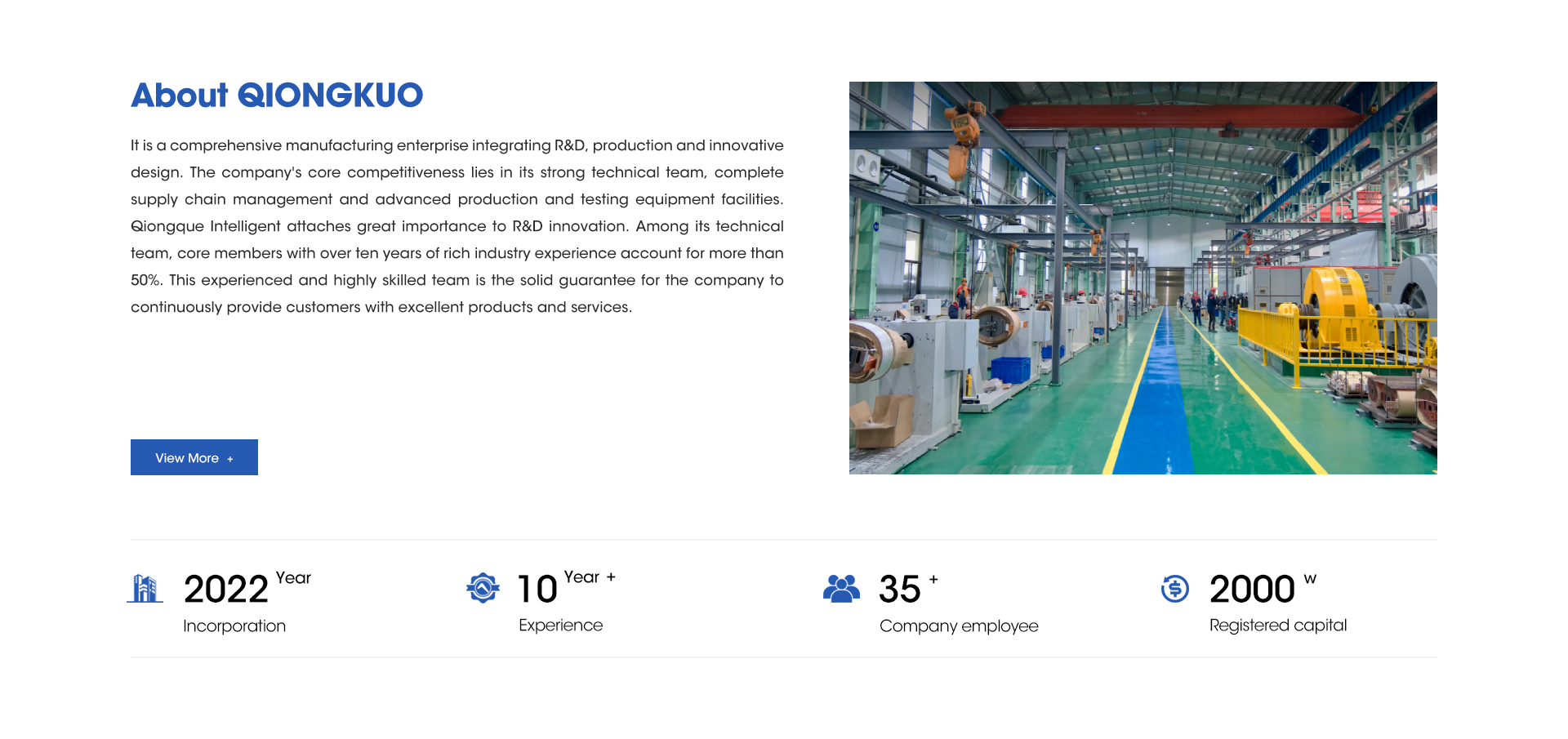Click the gear badge icon for Experience
This screenshot has height=739, width=1568.
(x=483, y=588)
